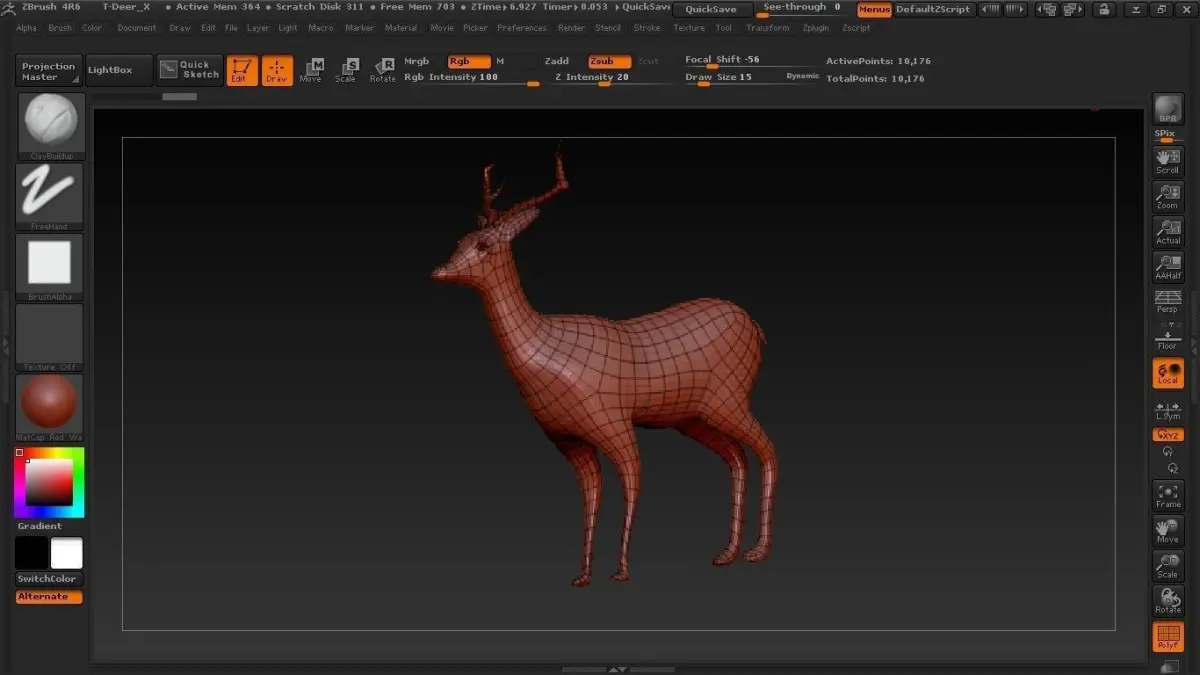This screenshot has width=1200, height=675.
Task: Click the AAHalf icon
Action: point(1168,267)
